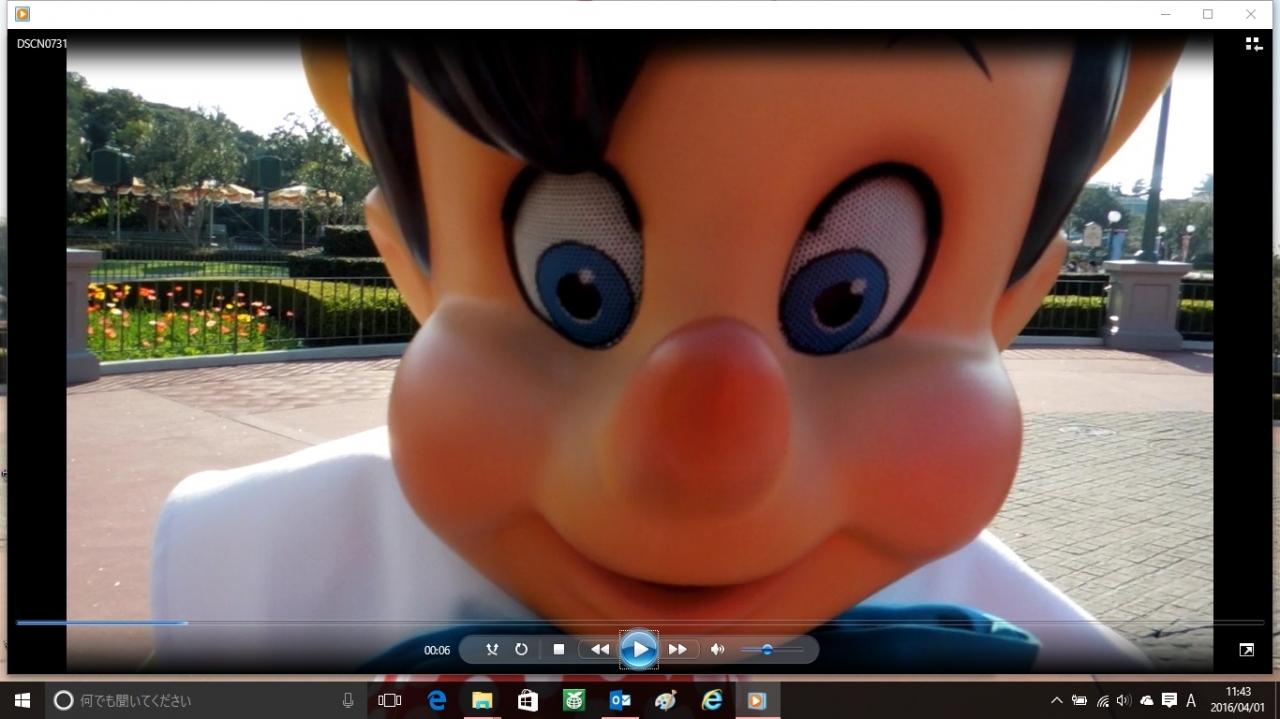Click the Cortana search box
The image size is (1280, 719).
click(x=206, y=700)
